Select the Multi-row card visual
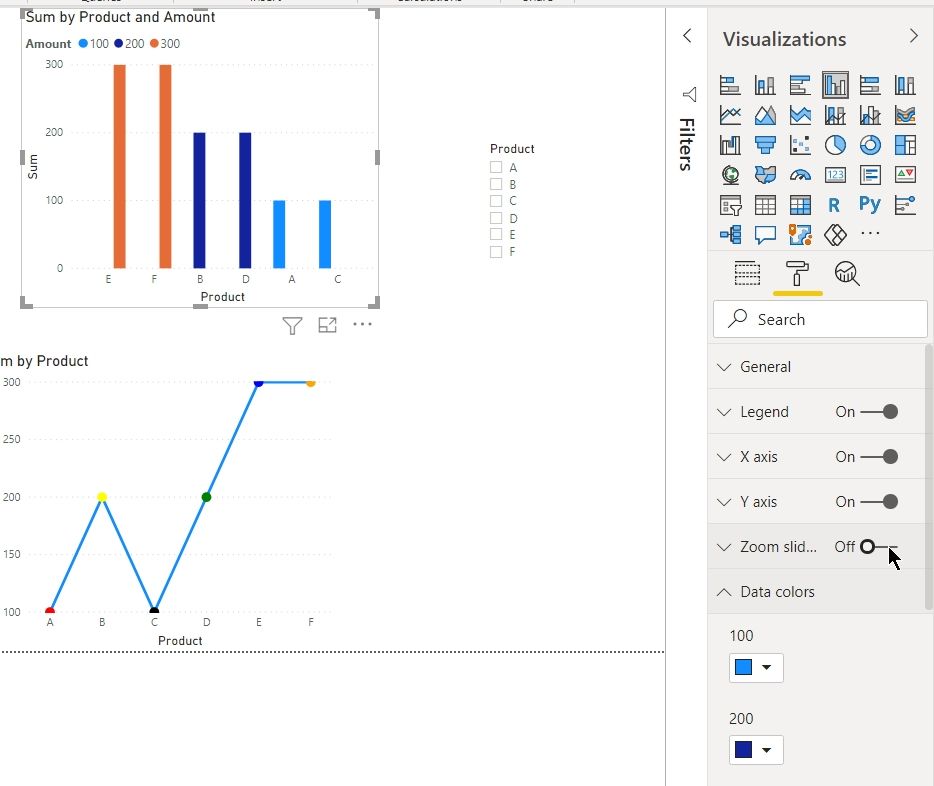Image resolution: width=934 pixels, height=786 pixels. click(870, 174)
